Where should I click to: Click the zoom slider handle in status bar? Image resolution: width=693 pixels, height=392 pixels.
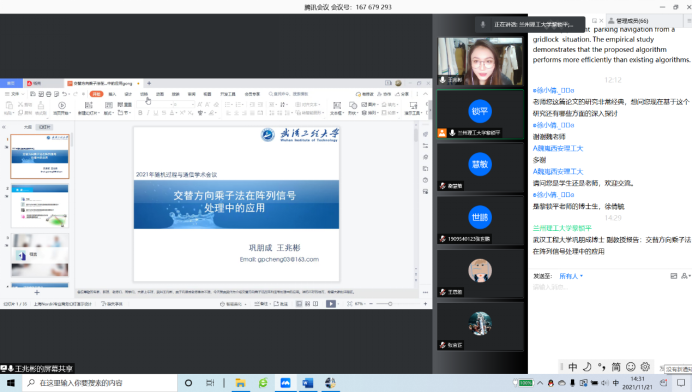(390, 304)
